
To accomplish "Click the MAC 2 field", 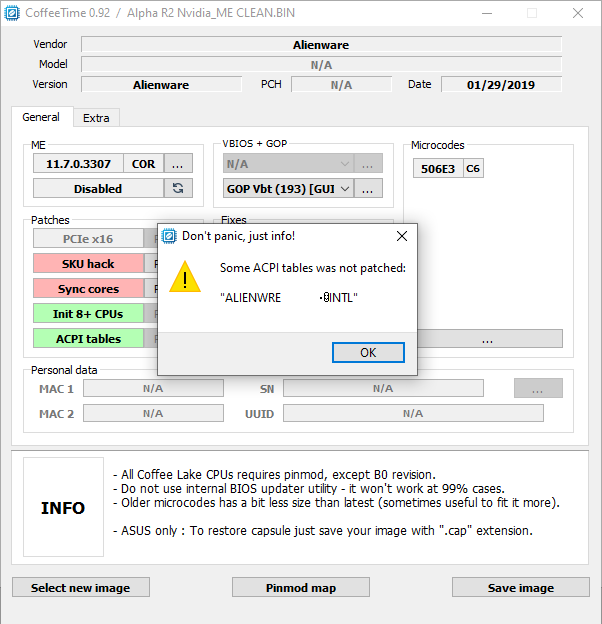I will pyautogui.click(x=153, y=413).
